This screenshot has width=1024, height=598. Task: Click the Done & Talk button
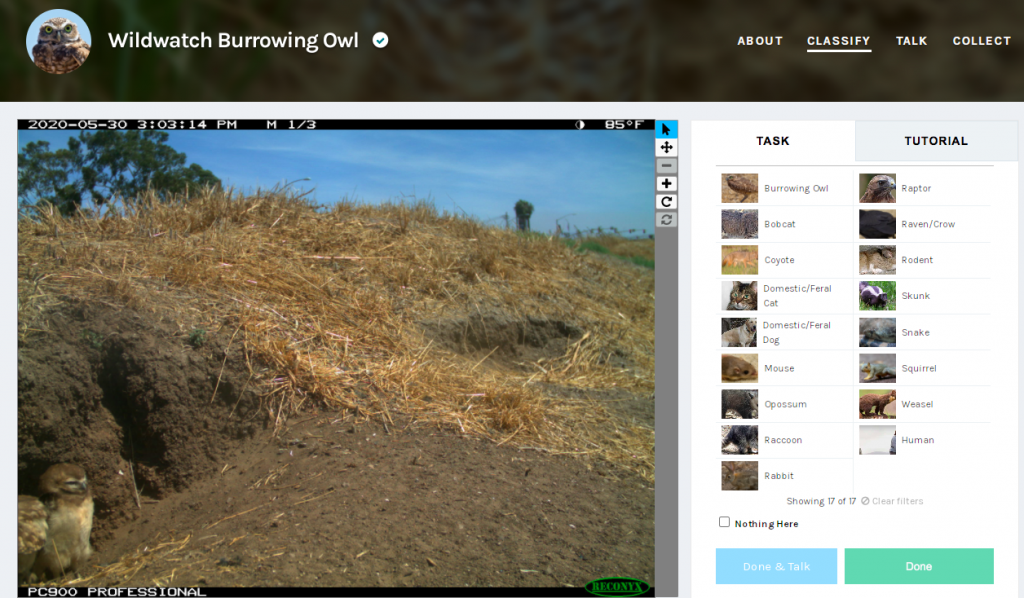pyautogui.click(x=776, y=566)
